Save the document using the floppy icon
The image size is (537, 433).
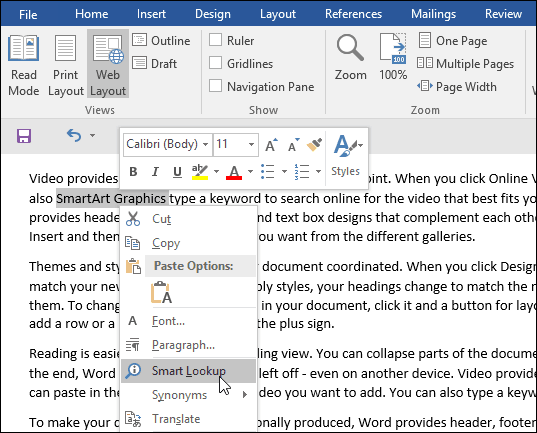tap(24, 136)
